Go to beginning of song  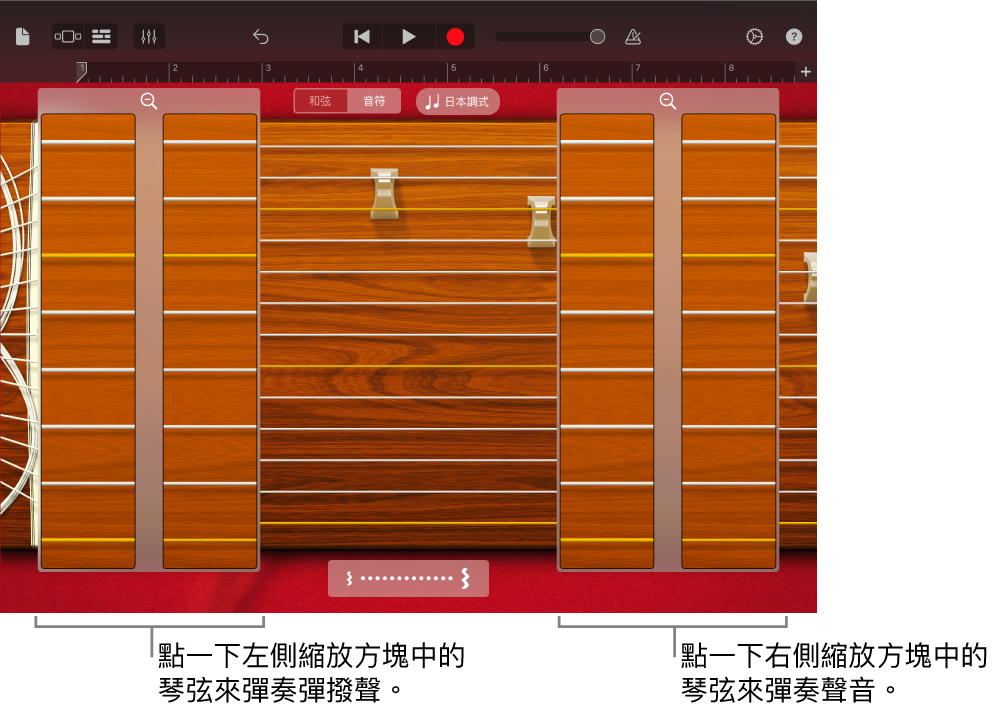point(362,37)
